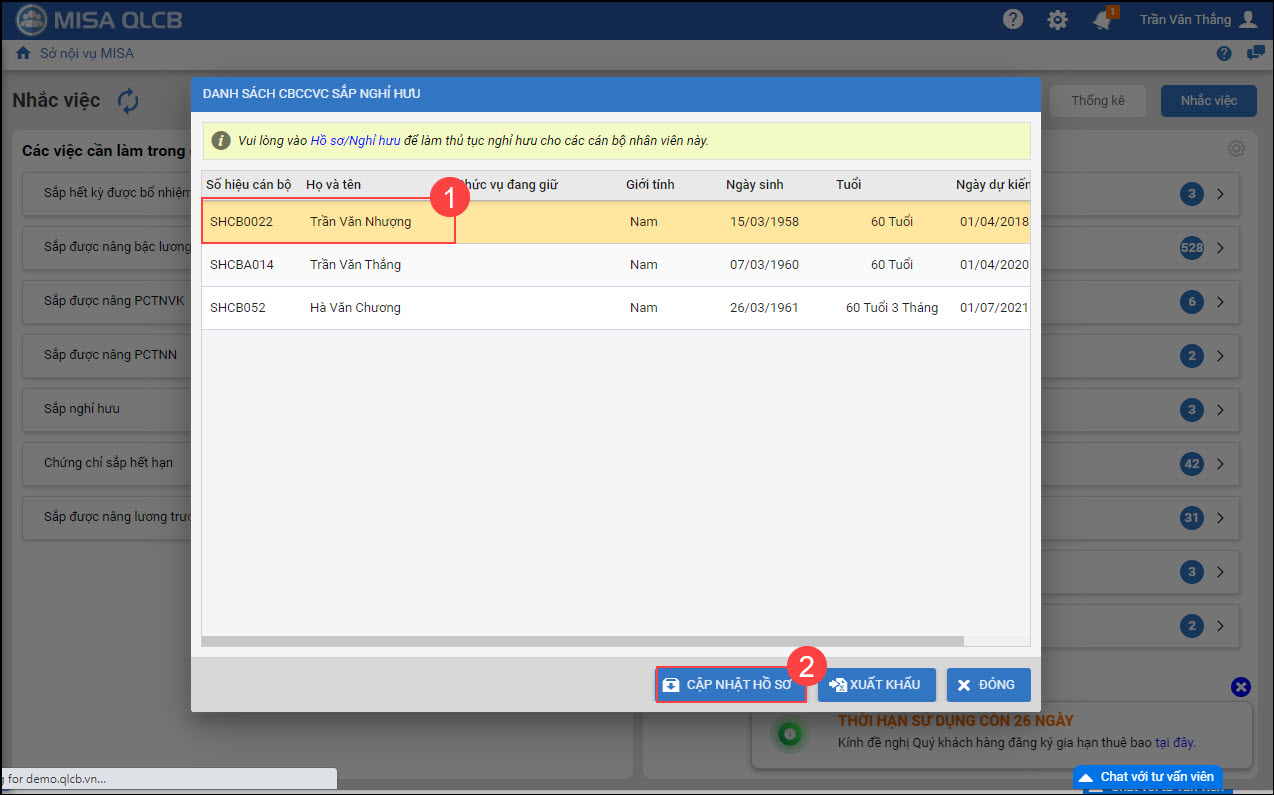
Task: Click the refresh icon next to Nhắc việc
Action: click(128, 101)
